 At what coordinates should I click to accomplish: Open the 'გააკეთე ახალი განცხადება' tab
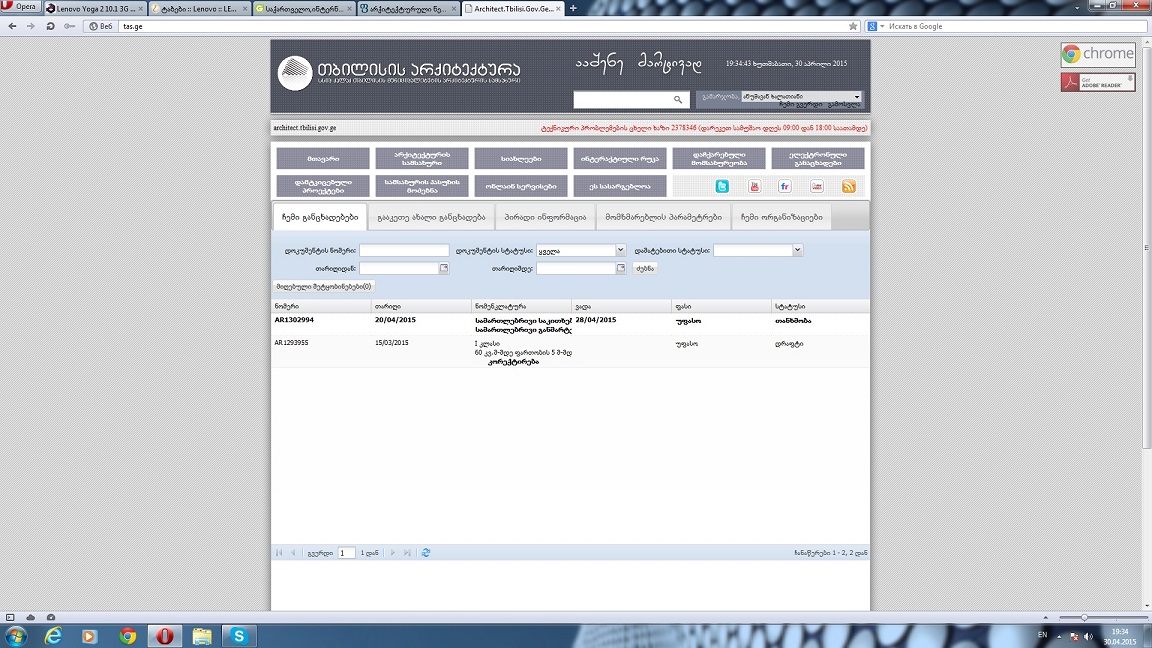pyautogui.click(x=431, y=217)
